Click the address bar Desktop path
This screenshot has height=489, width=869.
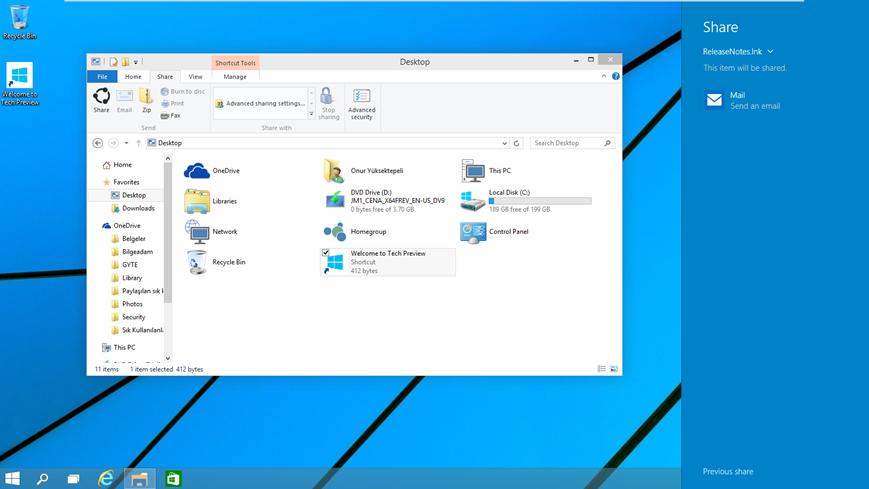pyautogui.click(x=170, y=143)
